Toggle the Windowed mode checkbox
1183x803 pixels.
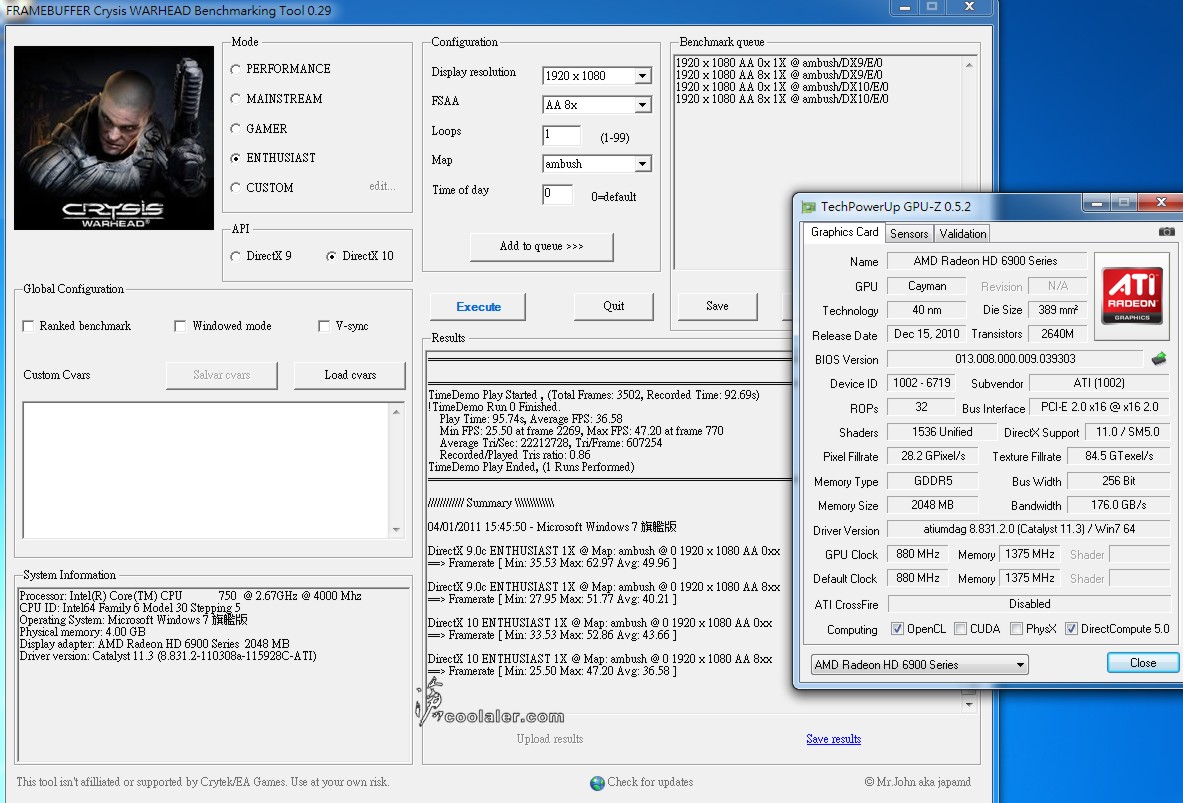click(180, 326)
